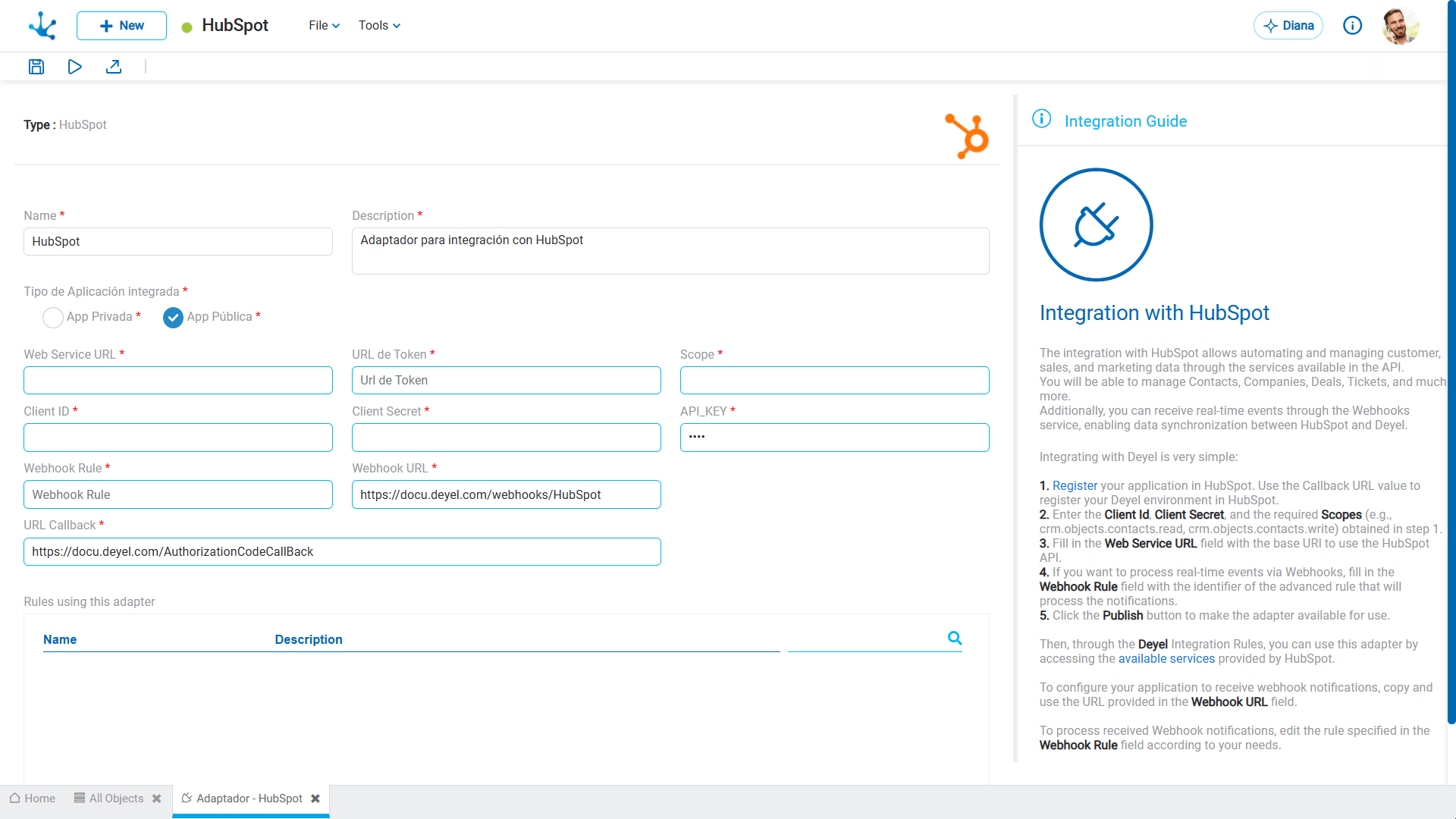Image resolution: width=1456 pixels, height=819 pixels.
Task: Switch to the All Objects tab
Action: pos(109,799)
